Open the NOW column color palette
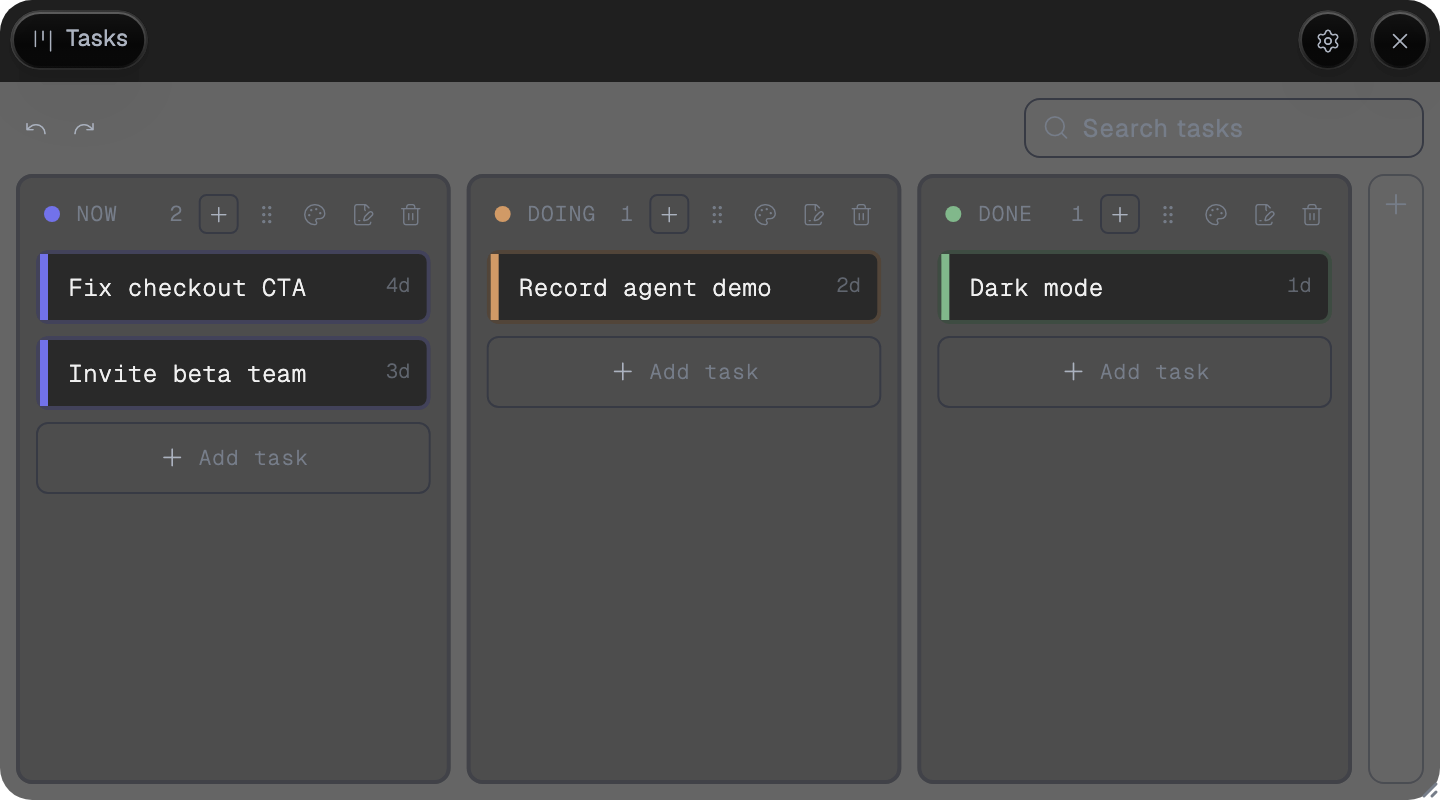1440x800 pixels. [x=314, y=214]
